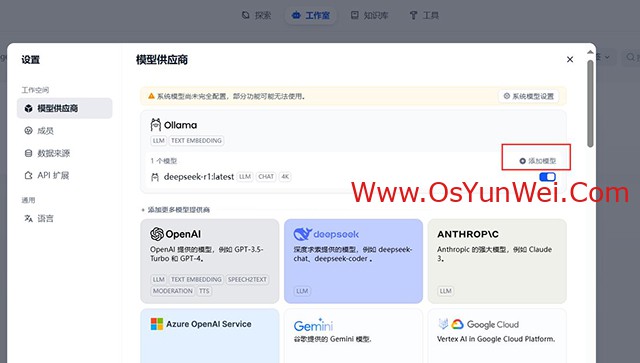Open the 探索 (Explore) tab

[256, 16]
